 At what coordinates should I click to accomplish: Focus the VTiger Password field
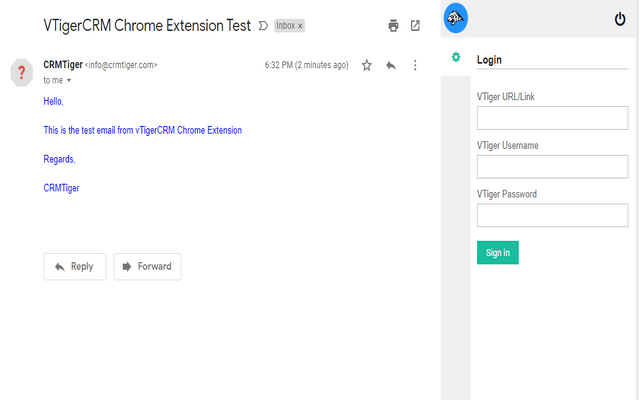click(x=552, y=215)
